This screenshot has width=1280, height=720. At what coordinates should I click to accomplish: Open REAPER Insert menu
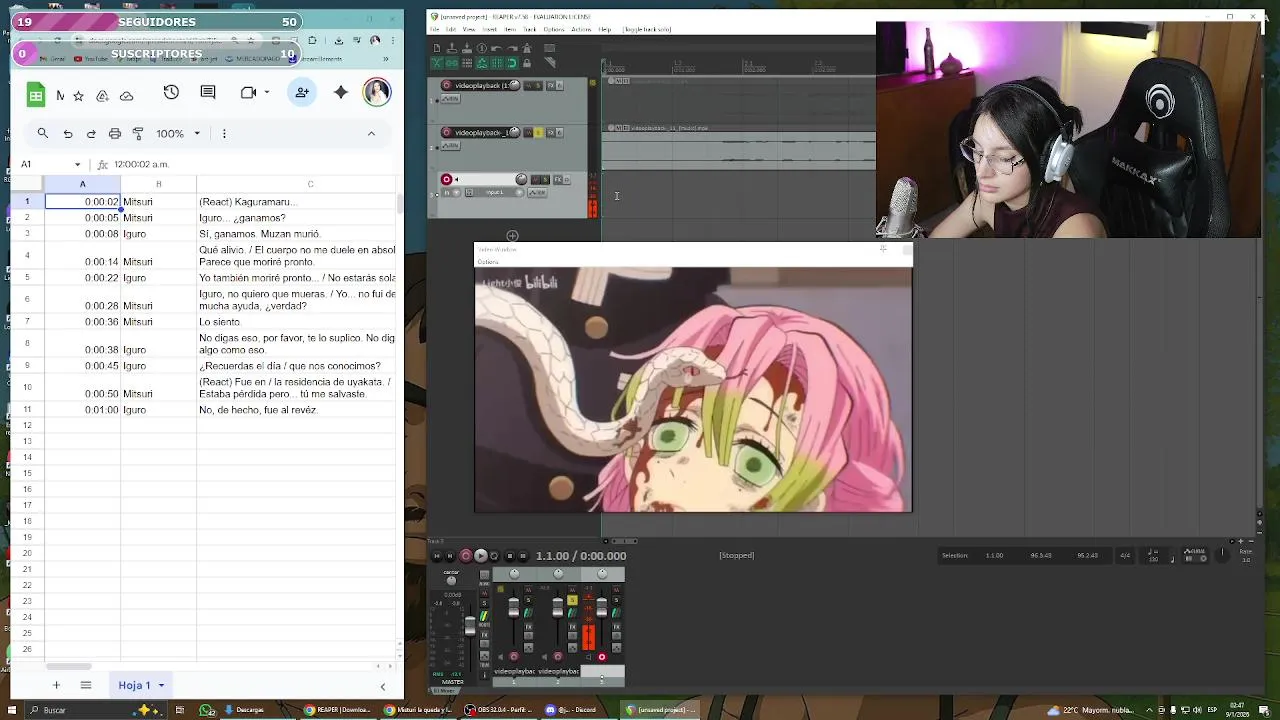pos(489,29)
